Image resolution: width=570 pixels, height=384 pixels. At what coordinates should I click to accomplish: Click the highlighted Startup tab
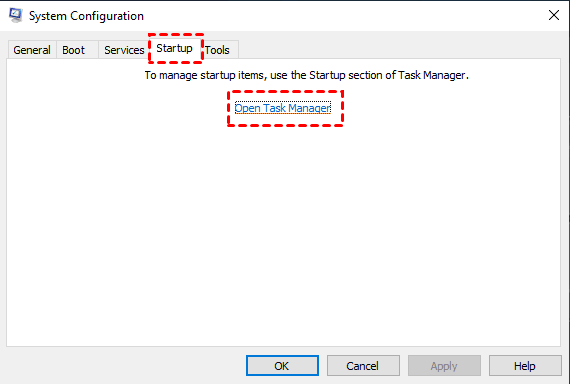pyautogui.click(x=174, y=48)
